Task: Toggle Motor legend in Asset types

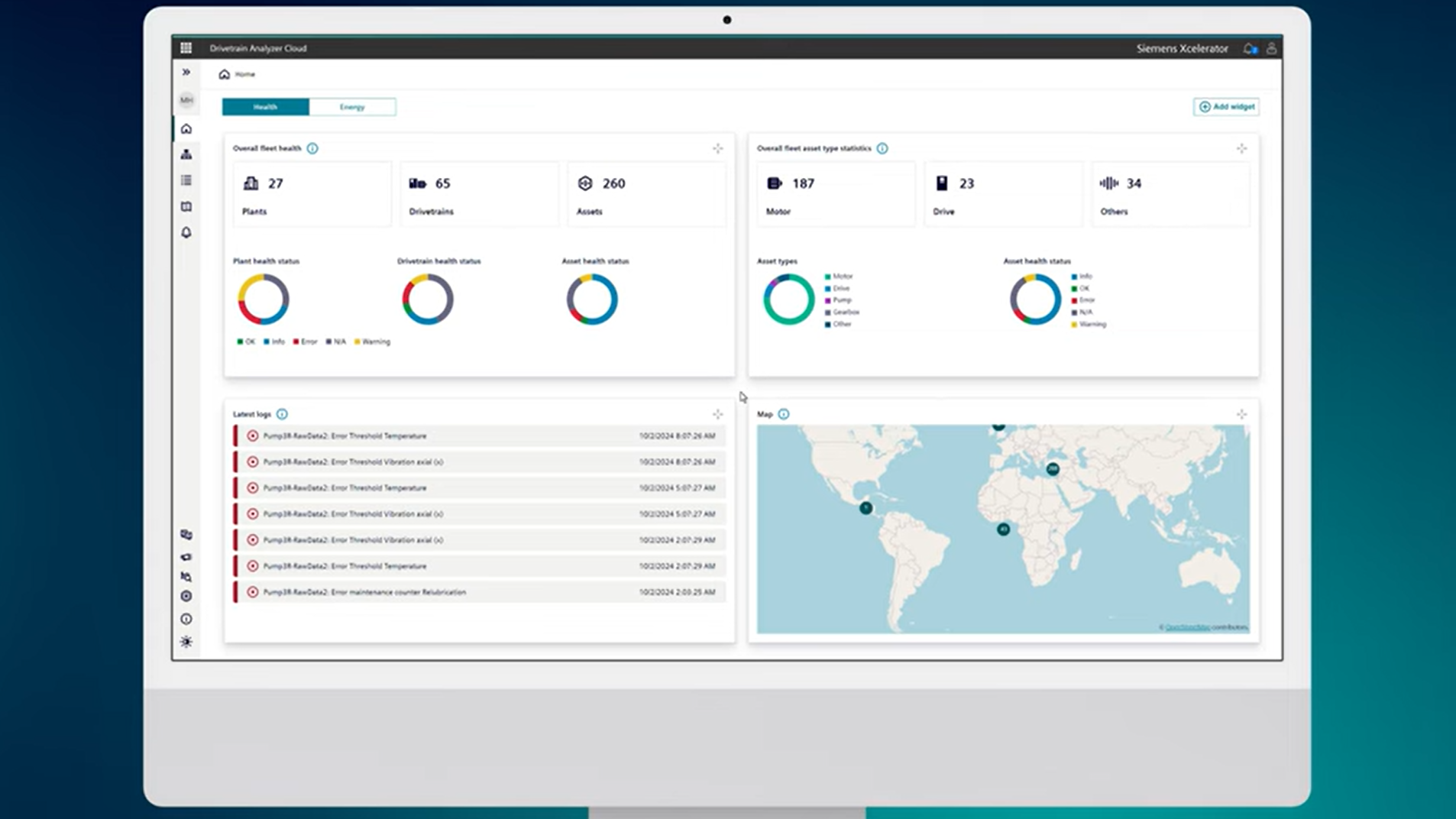Action: tap(839, 277)
